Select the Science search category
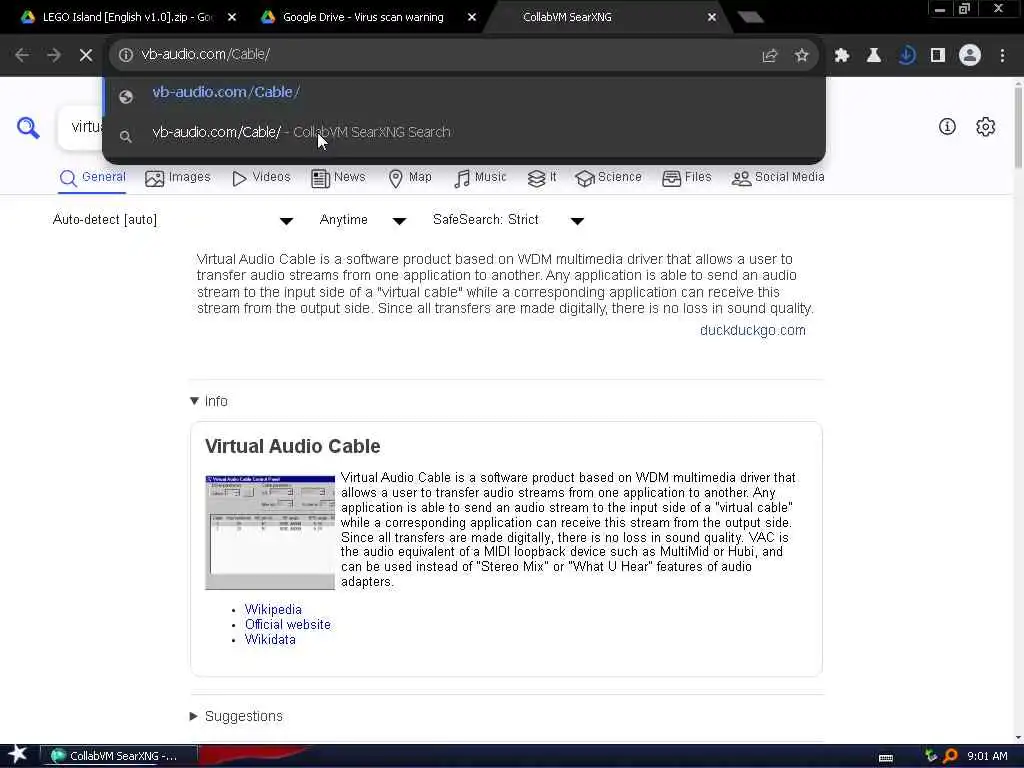1024x768 pixels. pyautogui.click(x=609, y=178)
